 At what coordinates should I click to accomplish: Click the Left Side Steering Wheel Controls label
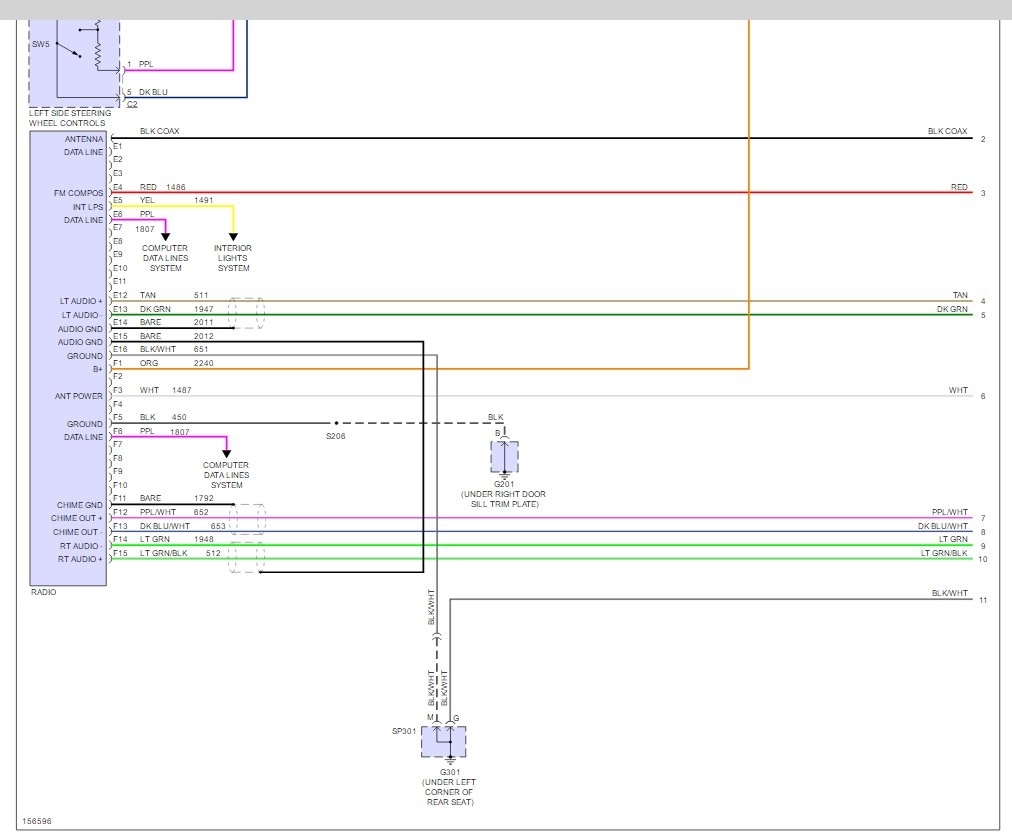click(x=70, y=118)
